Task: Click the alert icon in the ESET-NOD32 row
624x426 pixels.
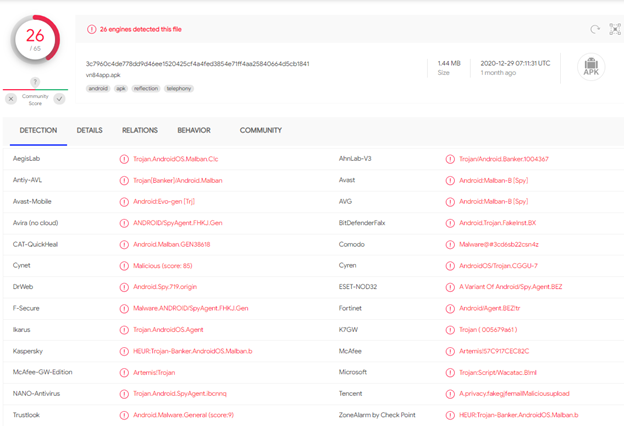Action: click(x=450, y=287)
